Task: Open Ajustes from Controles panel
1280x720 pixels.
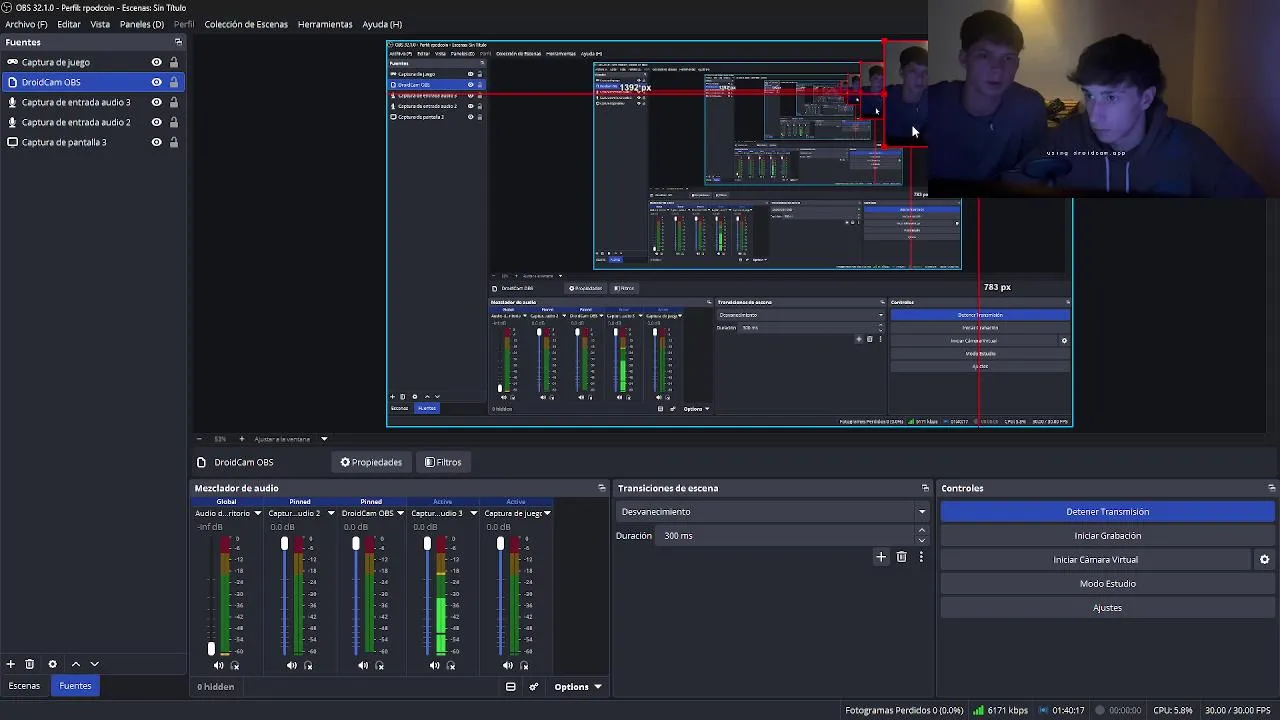Action: [1107, 608]
